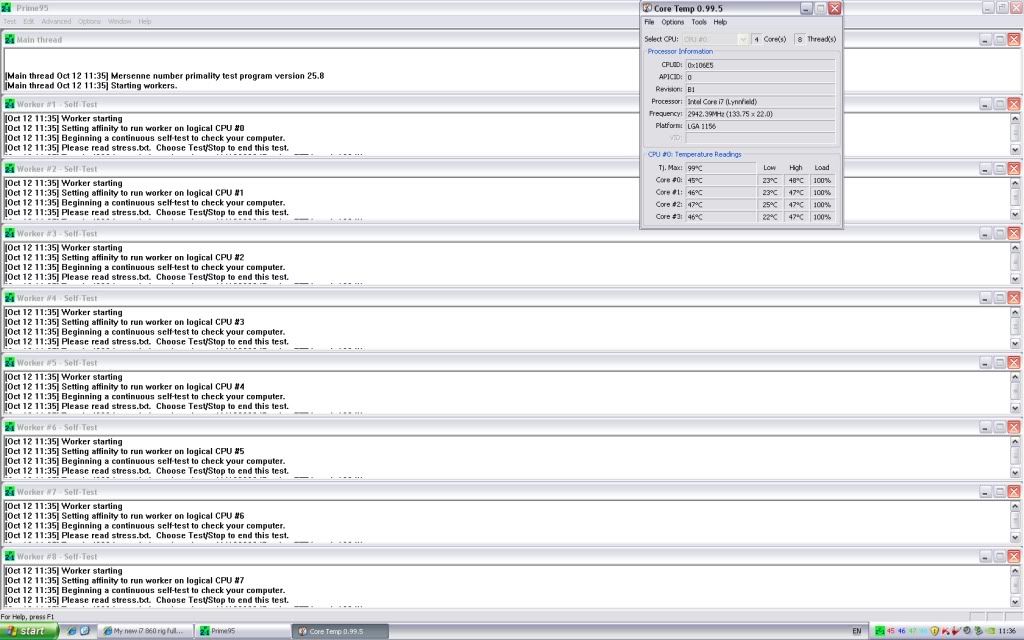Click the Worker #4 - Self-Test window icon
The width and height of the screenshot is (1024, 640).
9,298
